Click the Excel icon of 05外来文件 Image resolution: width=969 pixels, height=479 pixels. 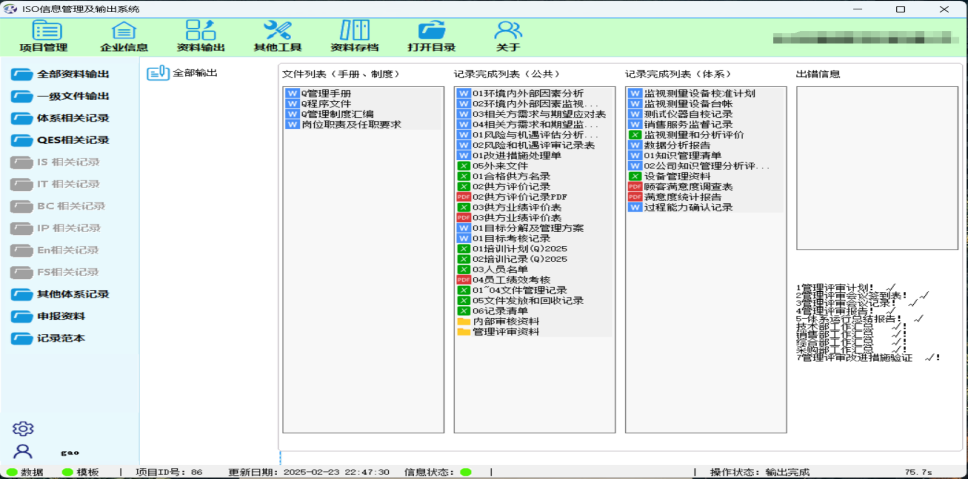[x=463, y=166]
